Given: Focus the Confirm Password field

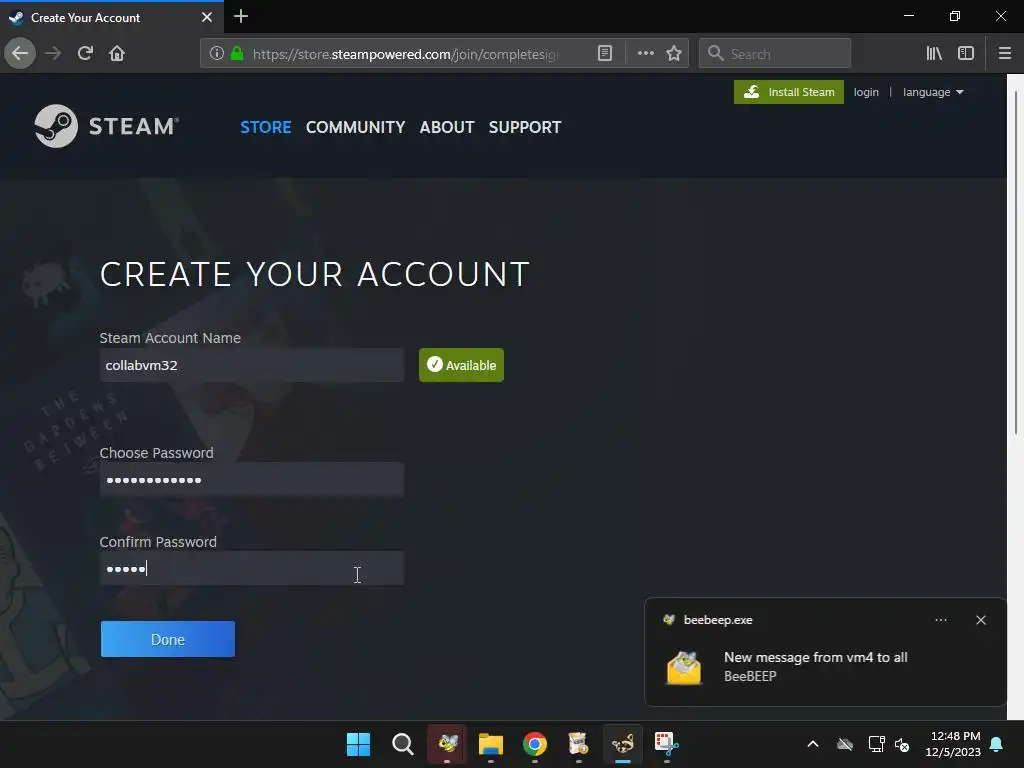Looking at the screenshot, I should (251, 568).
